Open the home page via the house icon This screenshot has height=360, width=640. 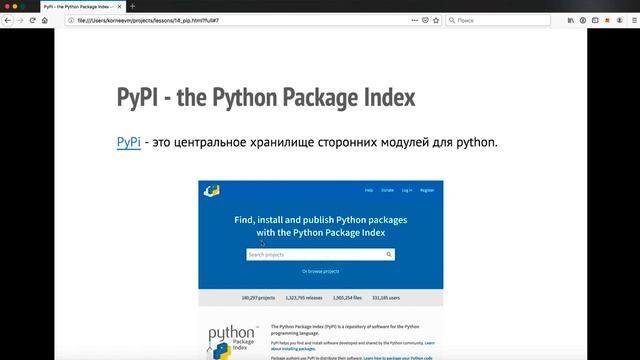(x=44, y=20)
